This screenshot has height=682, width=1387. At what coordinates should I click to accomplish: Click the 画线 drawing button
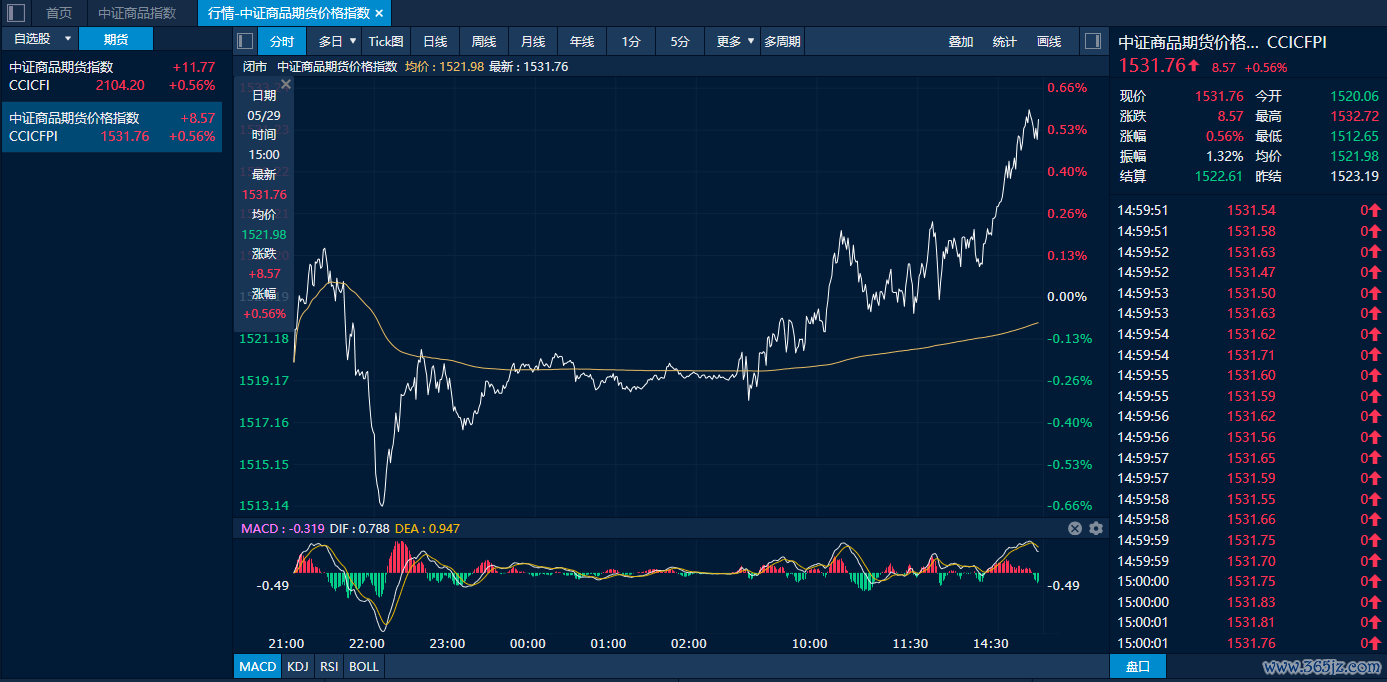(x=1049, y=41)
